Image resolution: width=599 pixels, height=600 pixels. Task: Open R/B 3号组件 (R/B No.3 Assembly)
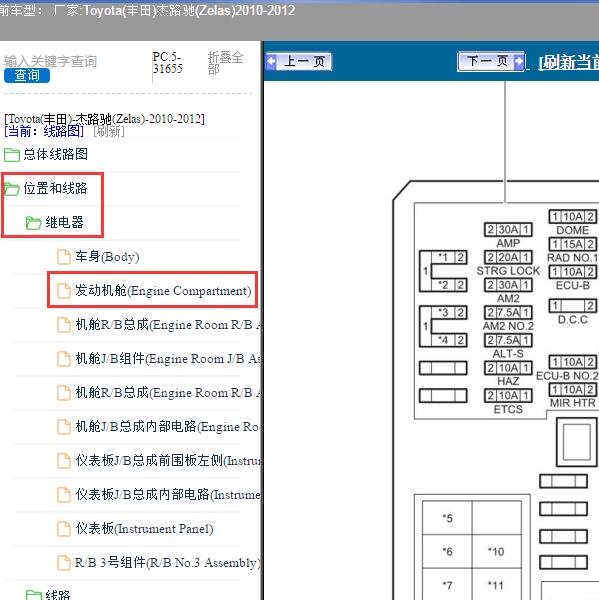[167, 562]
